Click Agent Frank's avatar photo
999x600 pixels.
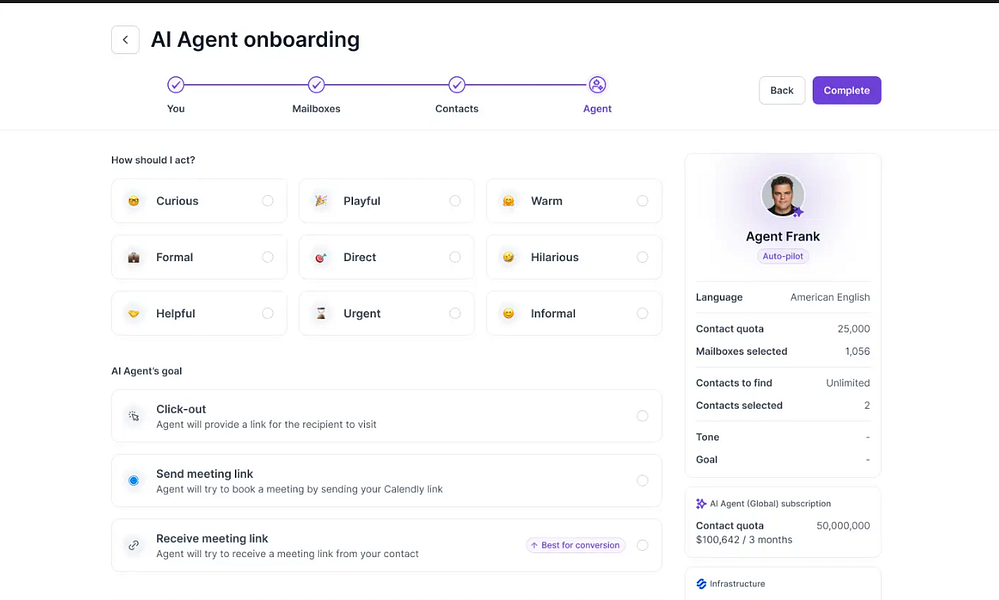pyautogui.click(x=783, y=195)
